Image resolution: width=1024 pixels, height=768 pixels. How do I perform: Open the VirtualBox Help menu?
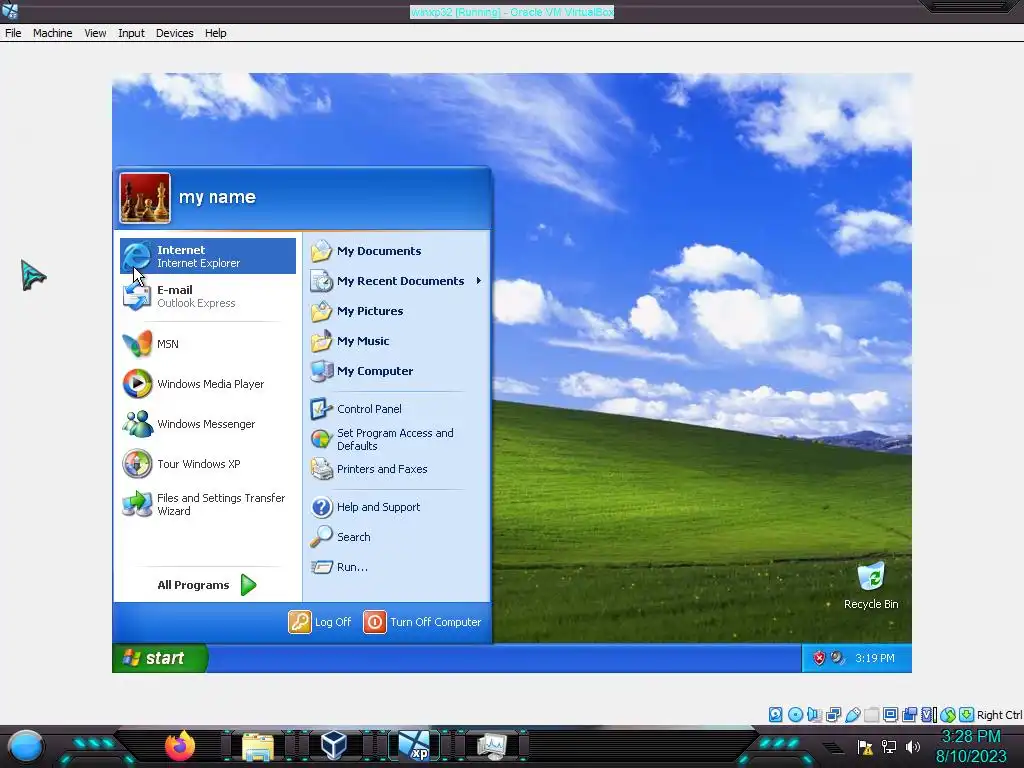pyautogui.click(x=216, y=33)
